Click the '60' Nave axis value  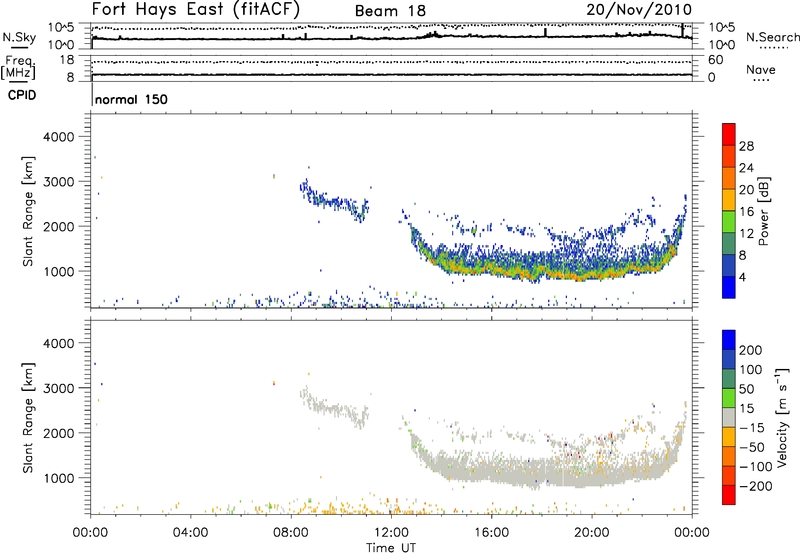click(x=715, y=60)
